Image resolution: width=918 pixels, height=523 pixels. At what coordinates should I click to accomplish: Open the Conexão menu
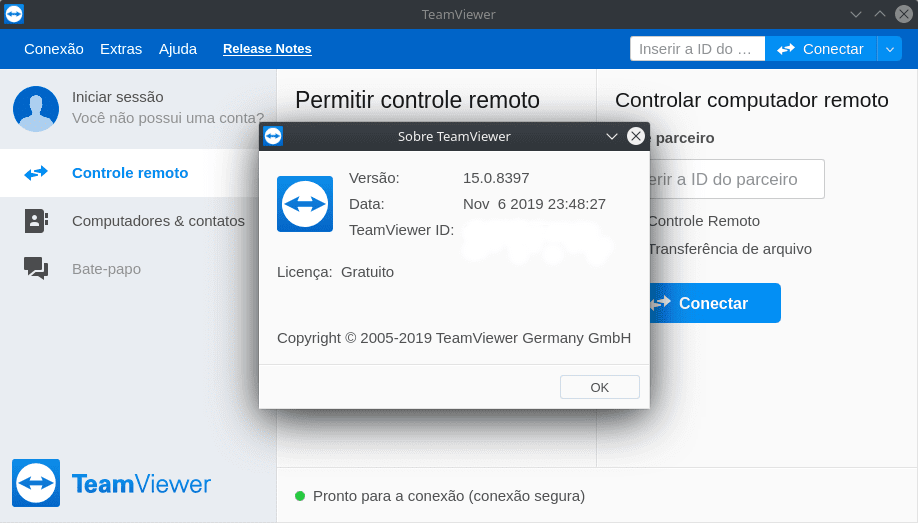[54, 49]
